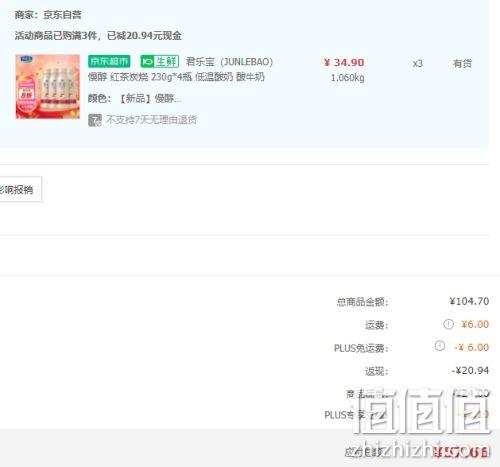Click the PLUS免运费 -¥6.00 amount
The width and height of the screenshot is (500, 467).
(472, 347)
